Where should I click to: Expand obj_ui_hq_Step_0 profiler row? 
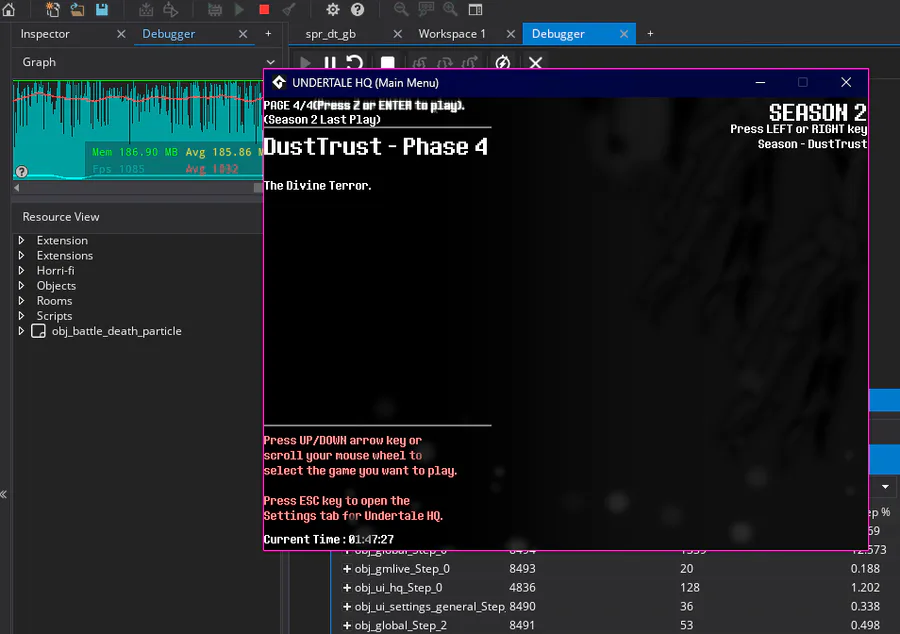pos(347,588)
